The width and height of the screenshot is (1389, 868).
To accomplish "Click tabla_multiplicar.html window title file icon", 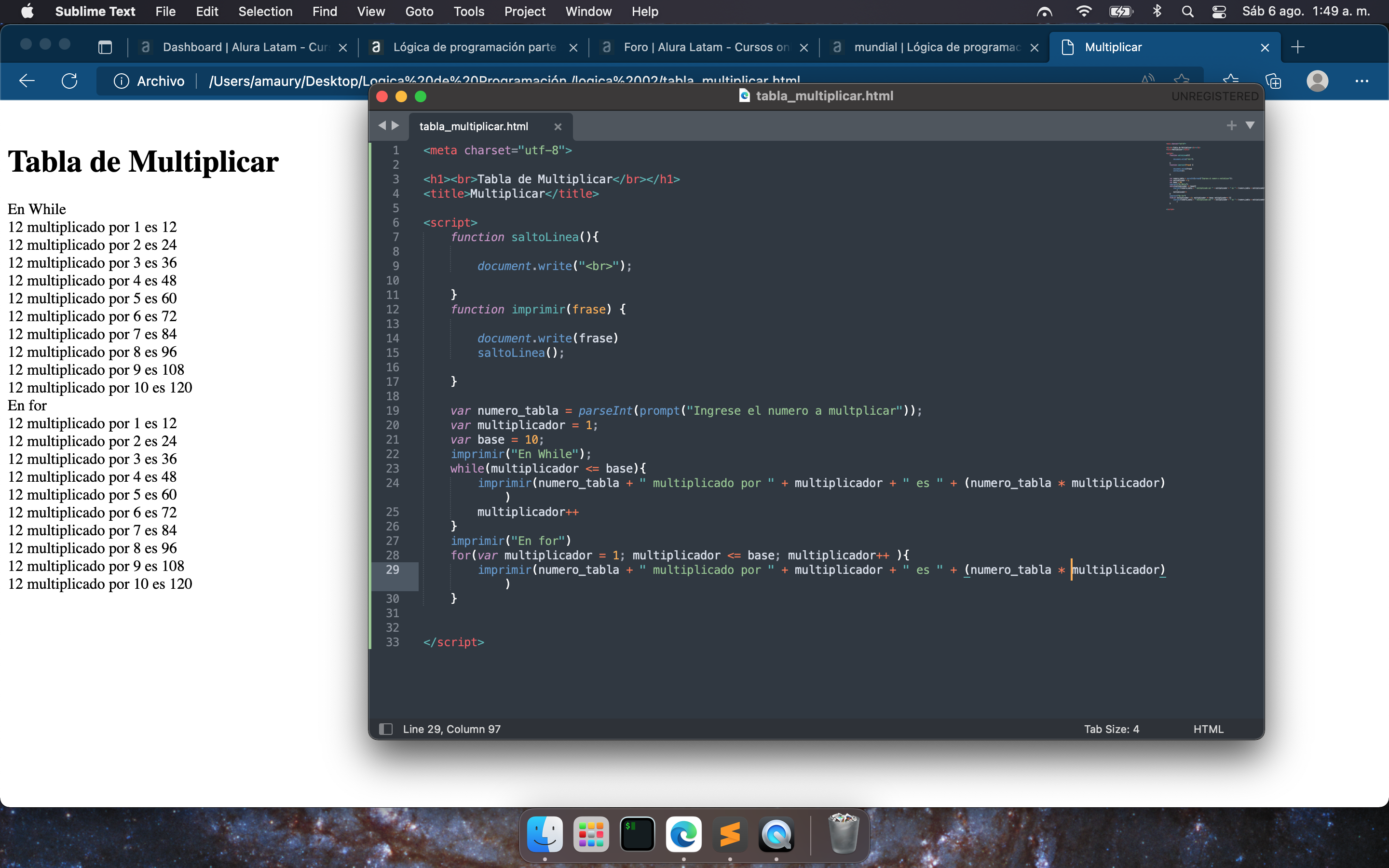I will point(745,96).
